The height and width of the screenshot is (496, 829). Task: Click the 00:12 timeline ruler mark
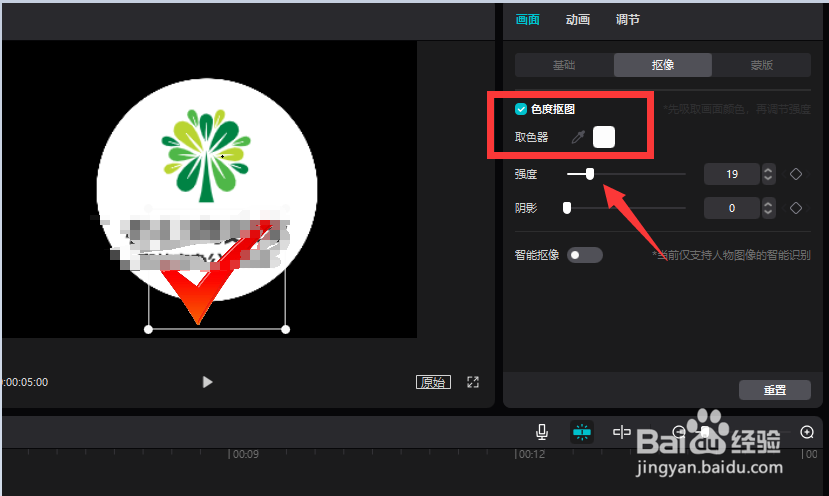point(530,454)
